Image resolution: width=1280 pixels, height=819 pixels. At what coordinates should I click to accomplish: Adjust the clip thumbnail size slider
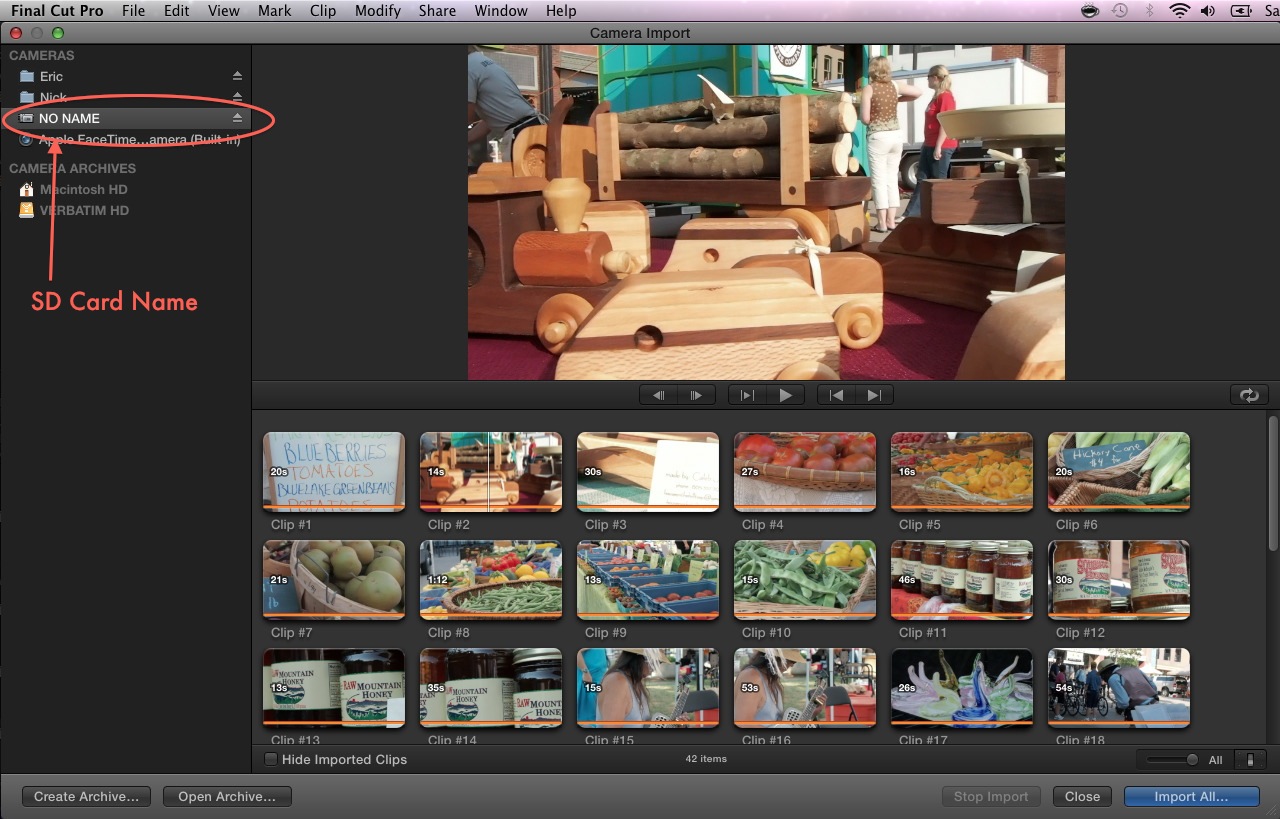(x=1193, y=759)
